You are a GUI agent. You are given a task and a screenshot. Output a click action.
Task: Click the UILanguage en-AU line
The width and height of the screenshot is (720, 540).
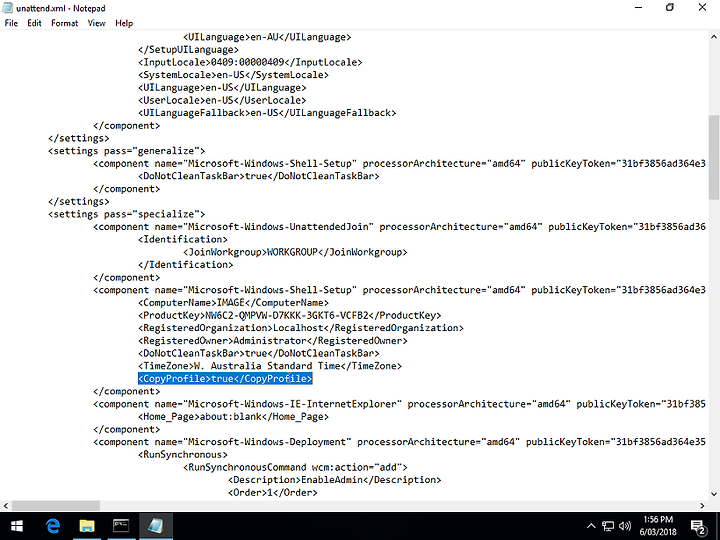pos(267,37)
